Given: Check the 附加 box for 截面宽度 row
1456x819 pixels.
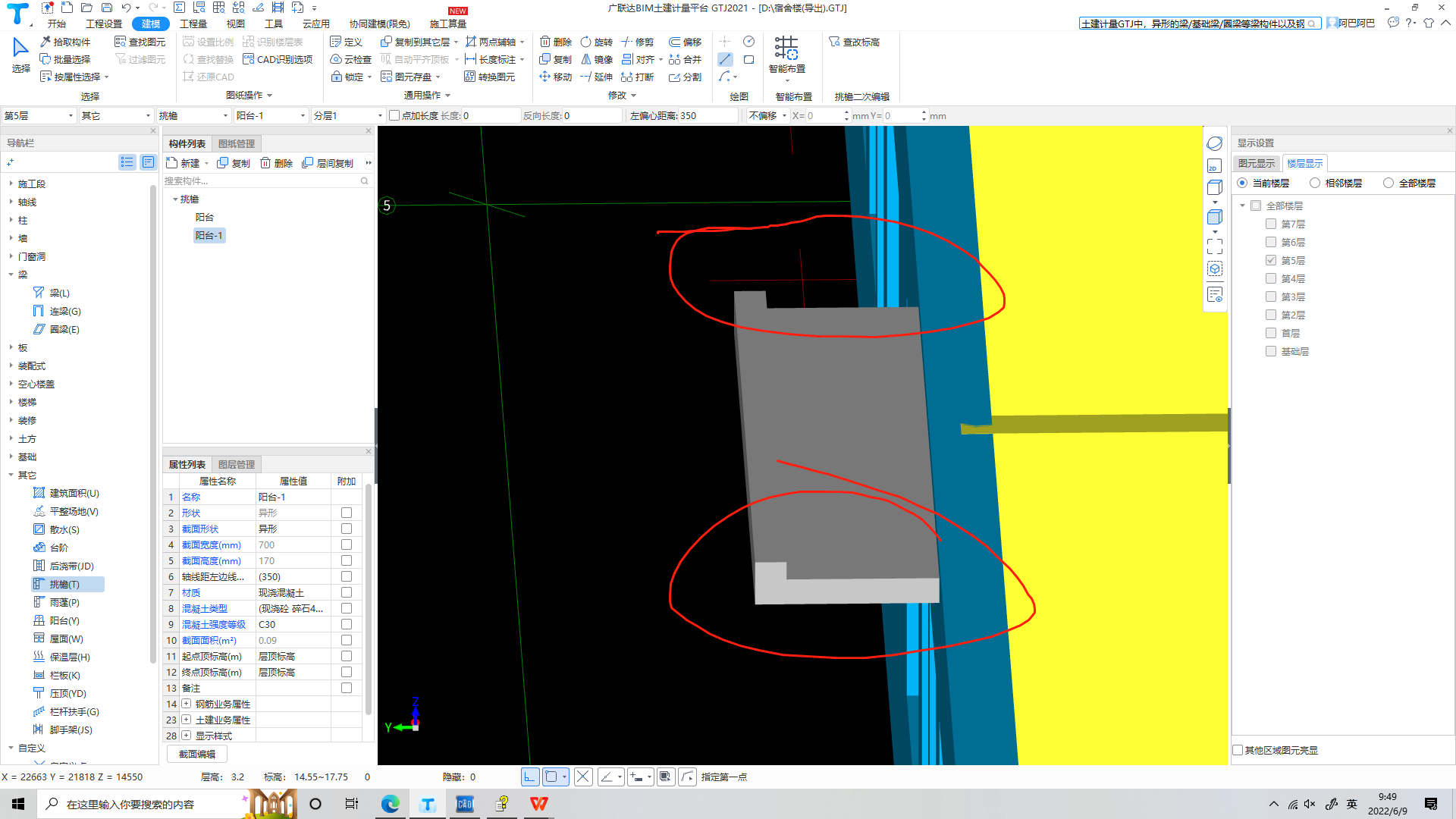Looking at the screenshot, I should [x=347, y=544].
